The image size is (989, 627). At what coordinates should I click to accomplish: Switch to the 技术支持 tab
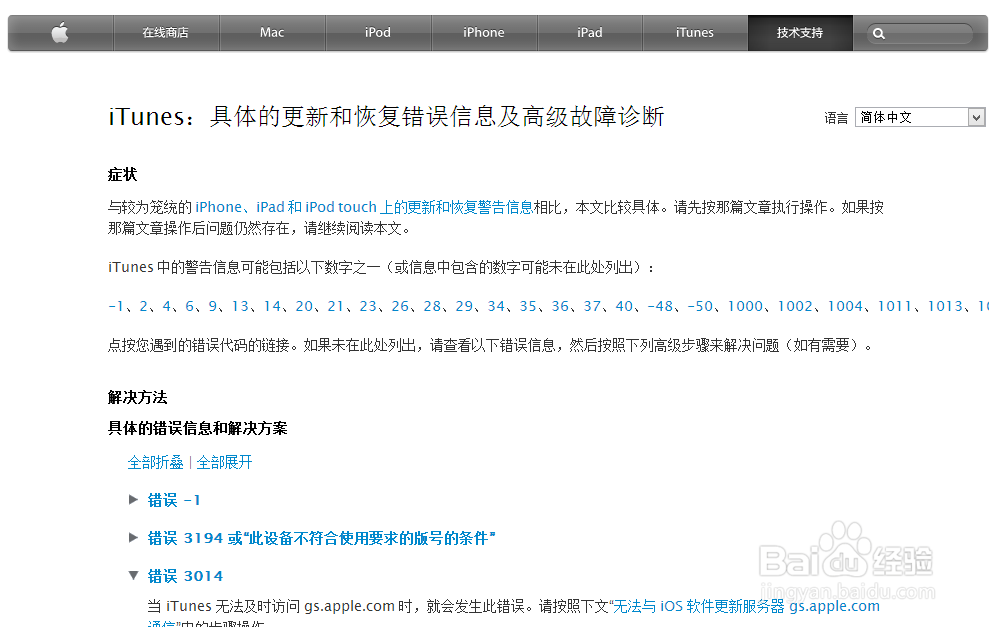pos(799,33)
